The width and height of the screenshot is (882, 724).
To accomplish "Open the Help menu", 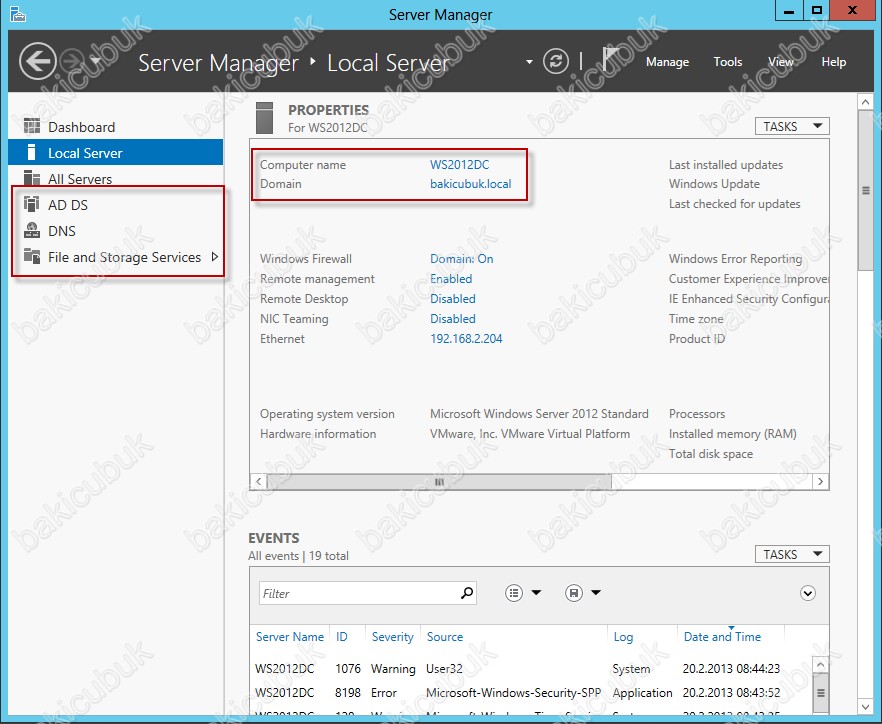I will (834, 62).
